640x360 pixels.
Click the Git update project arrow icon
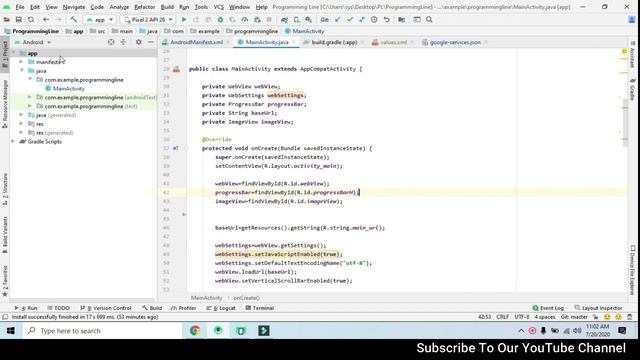pyautogui.click(x=338, y=20)
